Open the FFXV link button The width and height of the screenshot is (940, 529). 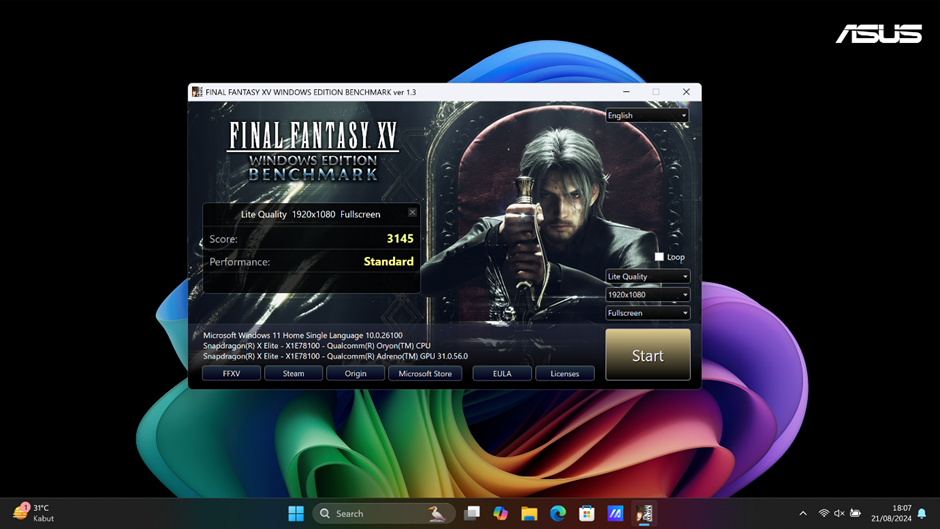pos(231,373)
